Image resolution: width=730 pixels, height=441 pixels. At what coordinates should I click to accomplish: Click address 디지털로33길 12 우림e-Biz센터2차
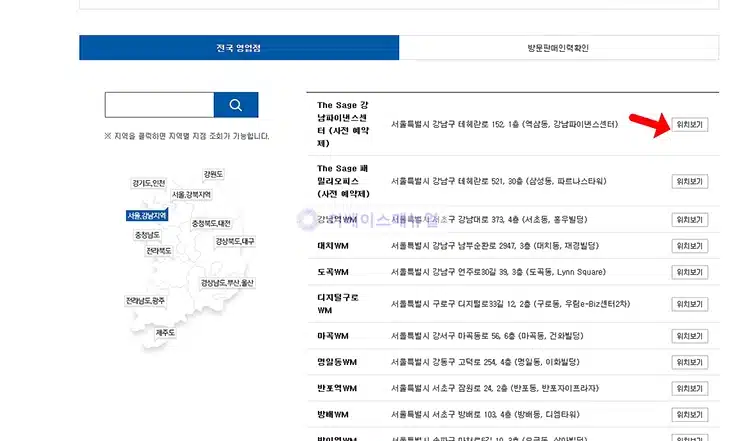coord(511,304)
